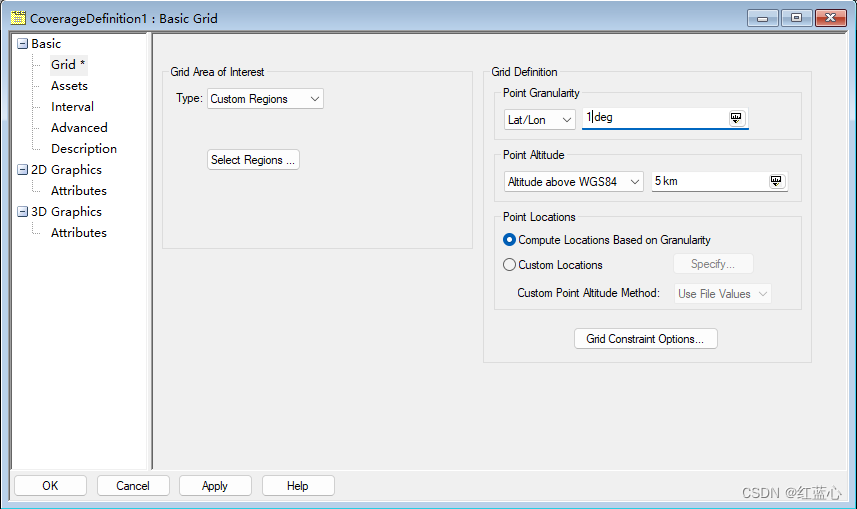Open the Grid Area Type dropdown
Viewport: 857px width, 509px height.
(x=265, y=99)
